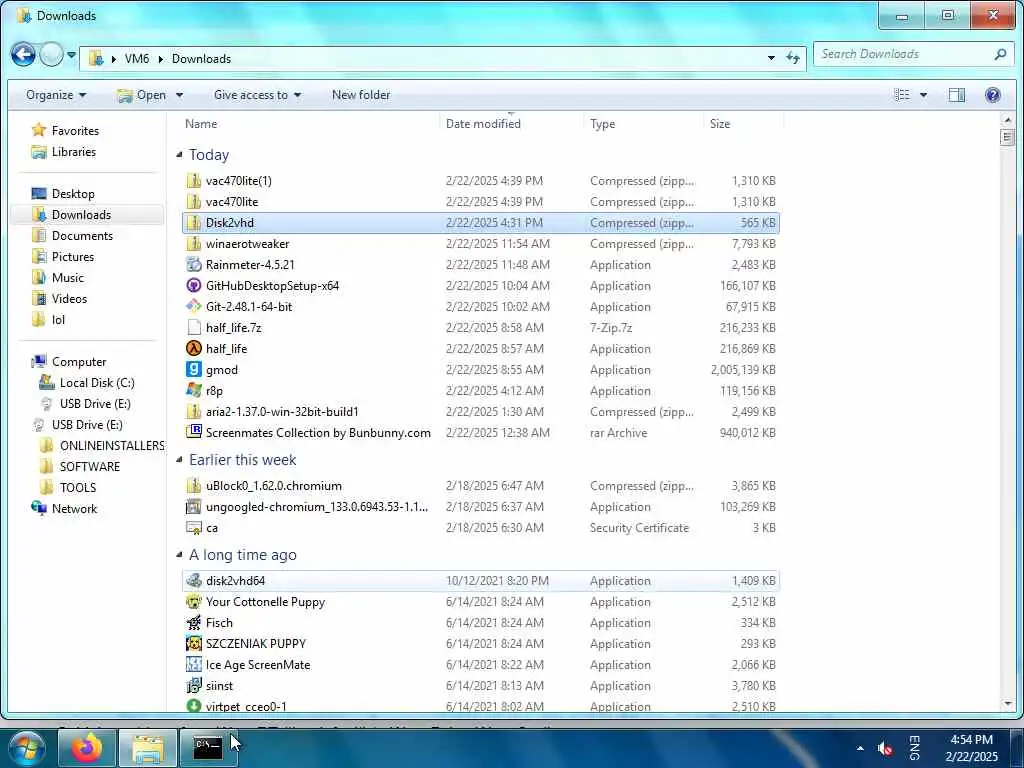
Task: Collapse the Earlier this week group
Action: [x=180, y=460]
